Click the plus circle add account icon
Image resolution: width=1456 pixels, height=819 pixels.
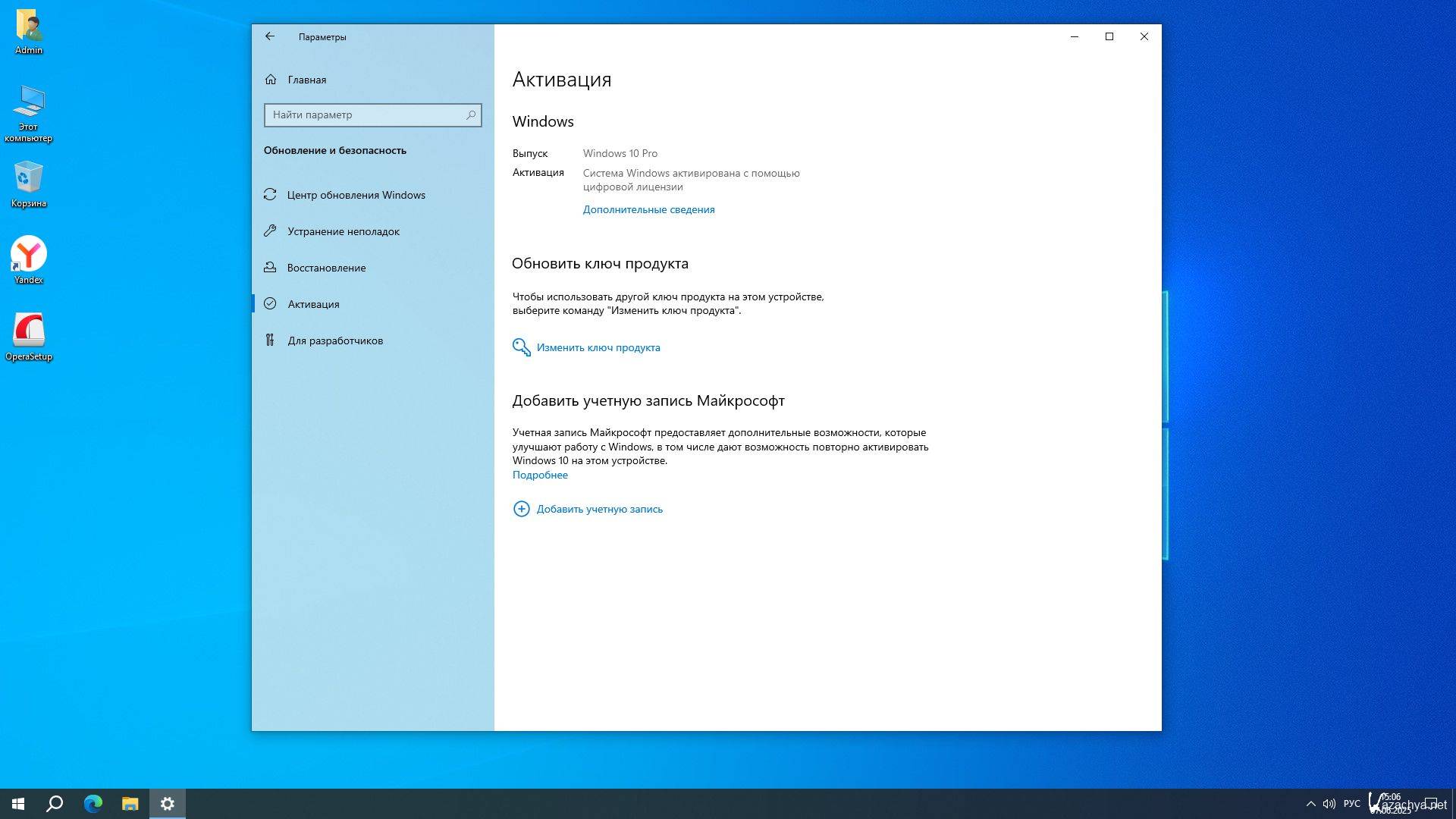[x=521, y=509]
